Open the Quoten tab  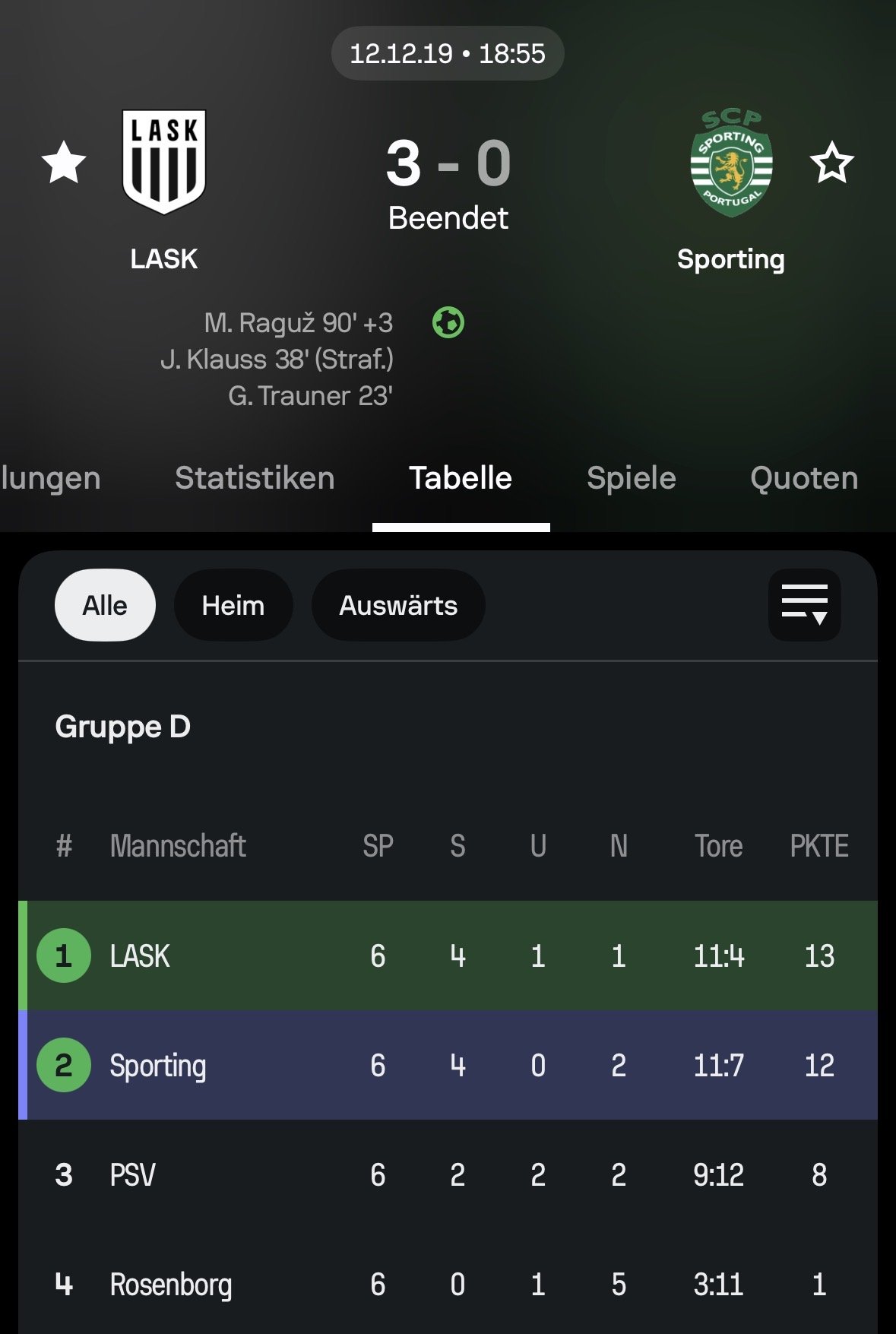(x=804, y=478)
